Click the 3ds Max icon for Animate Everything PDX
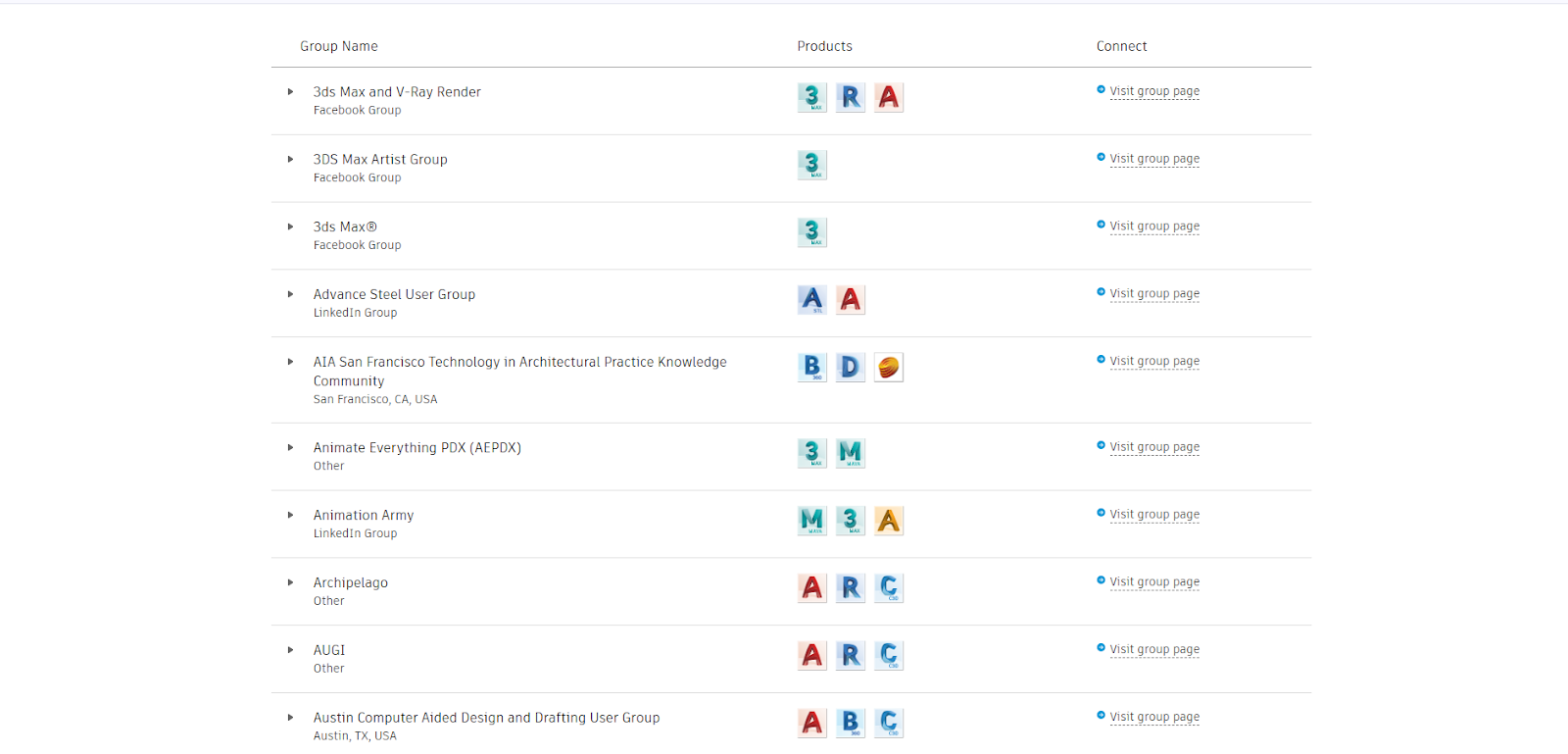 [x=811, y=453]
